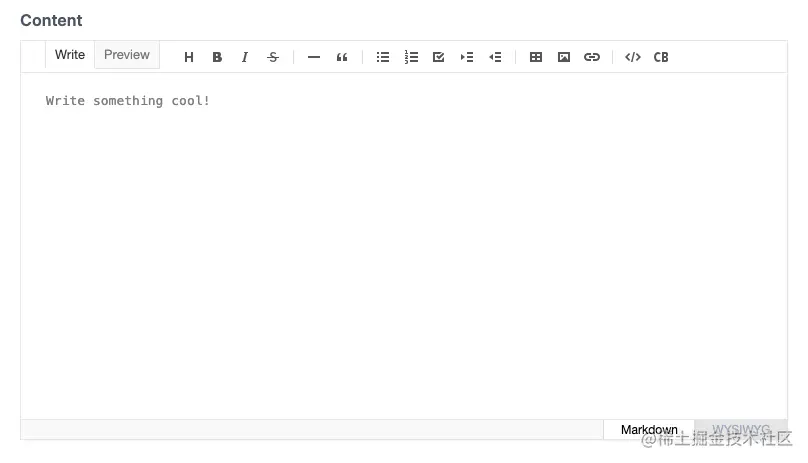Insert a table

[x=536, y=57]
